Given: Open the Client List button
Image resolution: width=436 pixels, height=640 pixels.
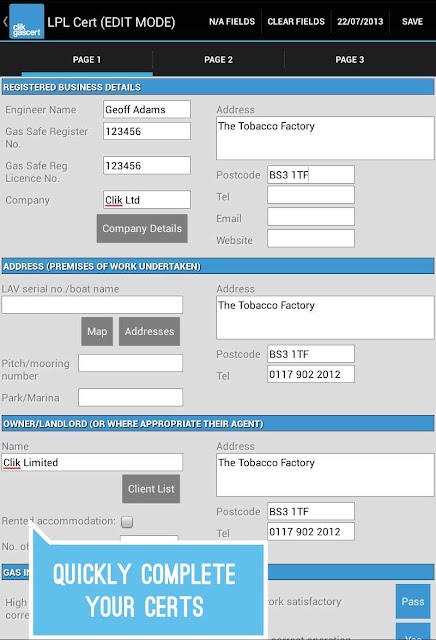Looking at the screenshot, I should (x=151, y=489).
